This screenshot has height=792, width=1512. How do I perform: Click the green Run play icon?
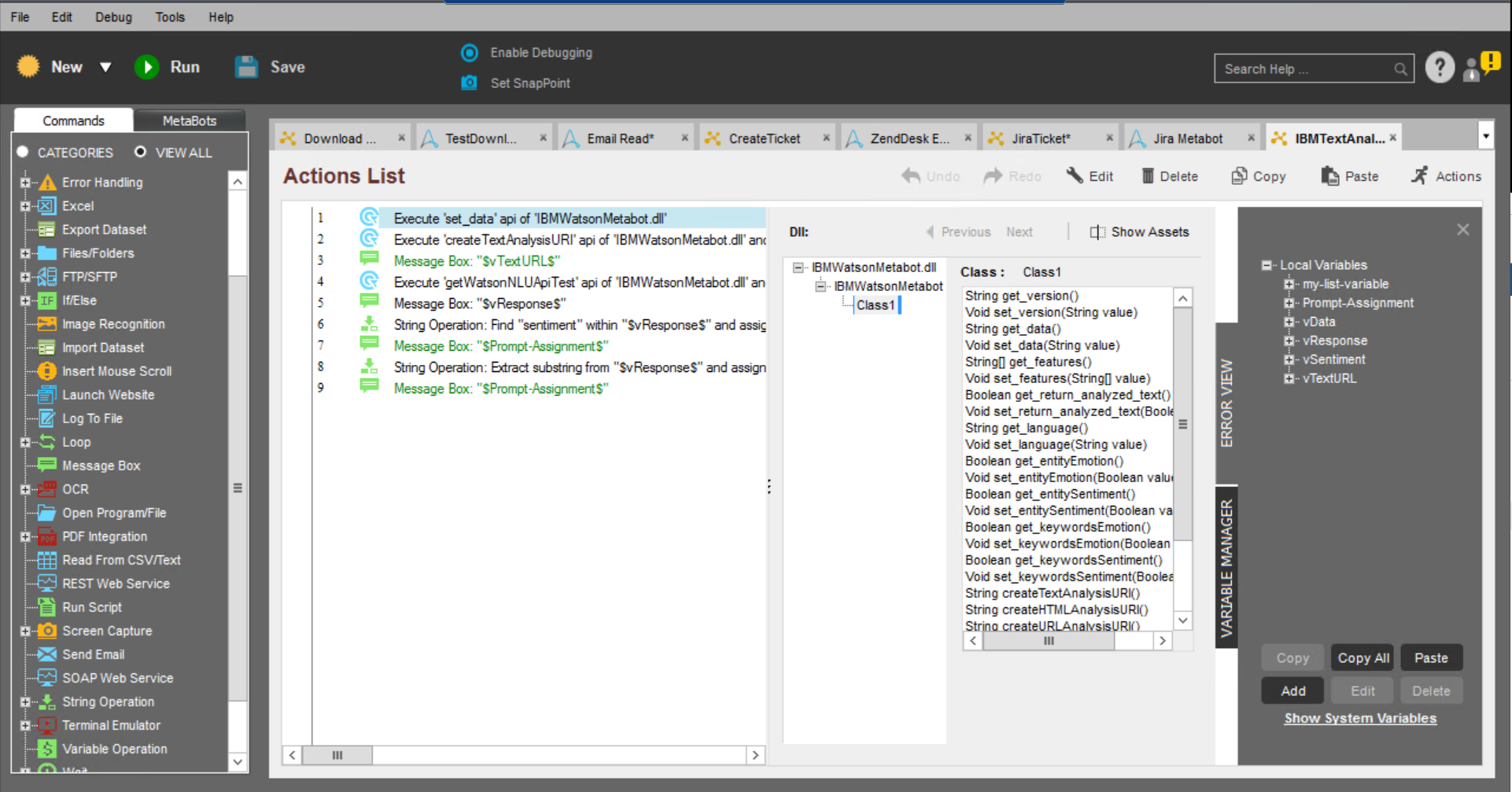[147, 68]
